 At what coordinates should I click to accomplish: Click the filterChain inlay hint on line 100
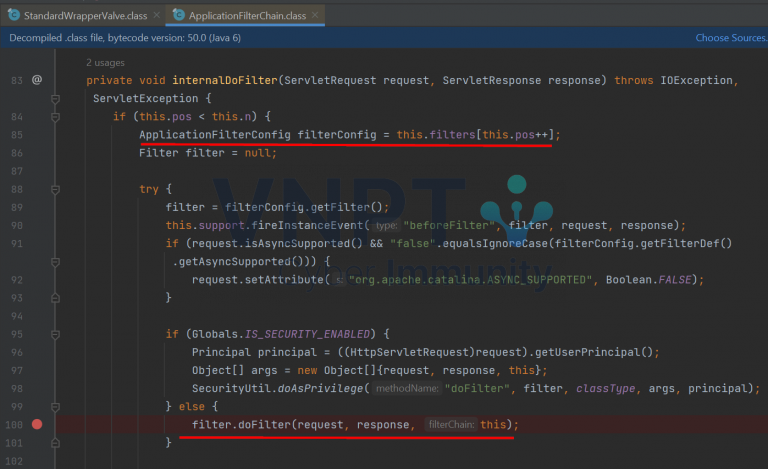tap(451, 425)
